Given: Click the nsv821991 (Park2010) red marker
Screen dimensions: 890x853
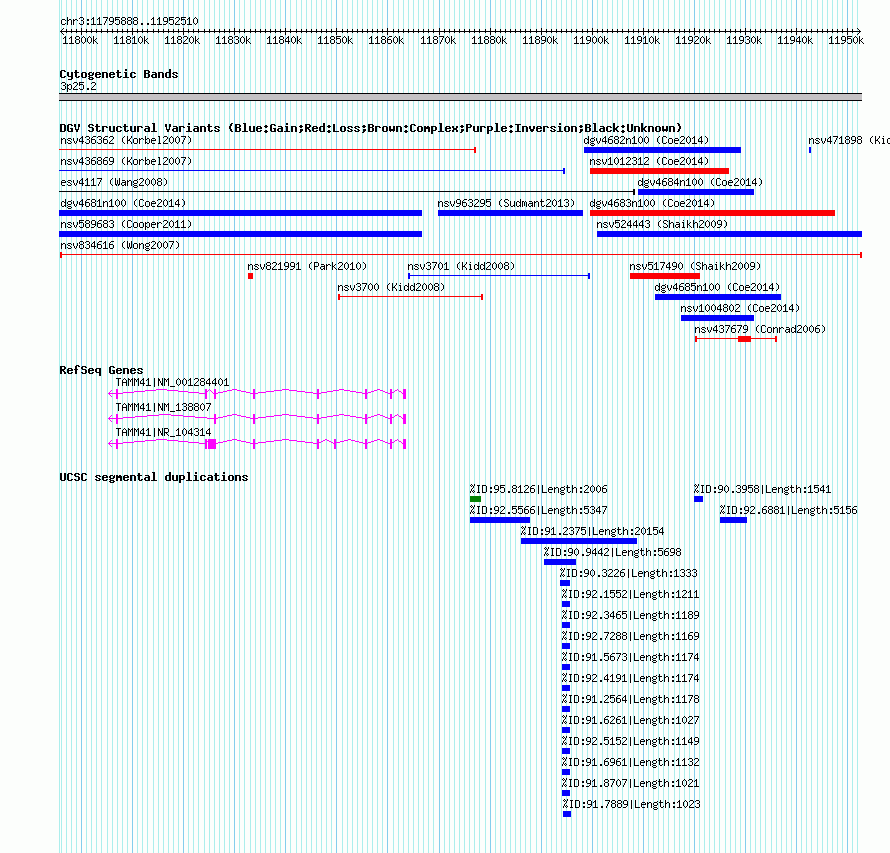Looking at the screenshot, I should pos(250,276).
